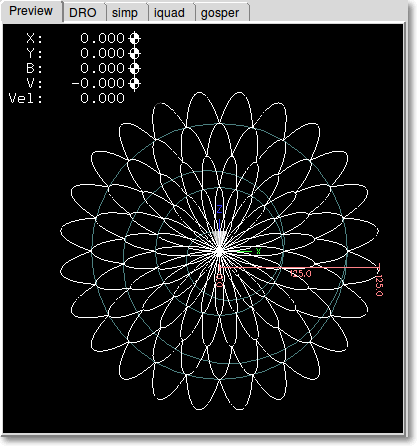
Task: Select the simp tab
Action: click(x=125, y=13)
